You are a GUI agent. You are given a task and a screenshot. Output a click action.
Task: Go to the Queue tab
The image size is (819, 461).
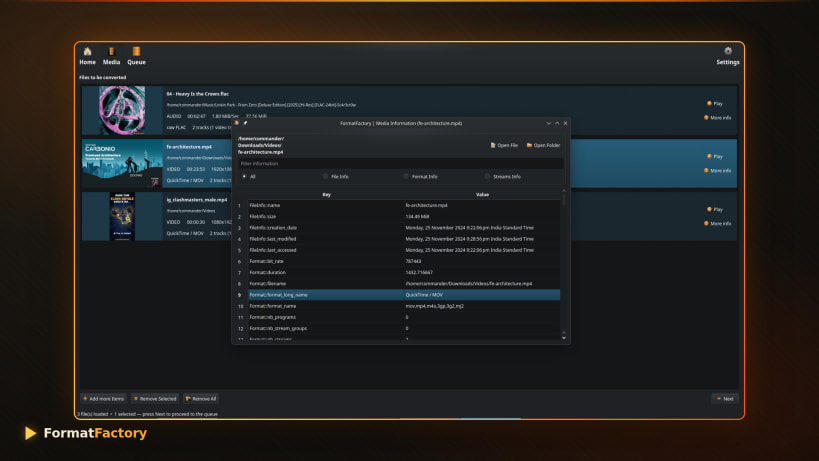click(136, 56)
